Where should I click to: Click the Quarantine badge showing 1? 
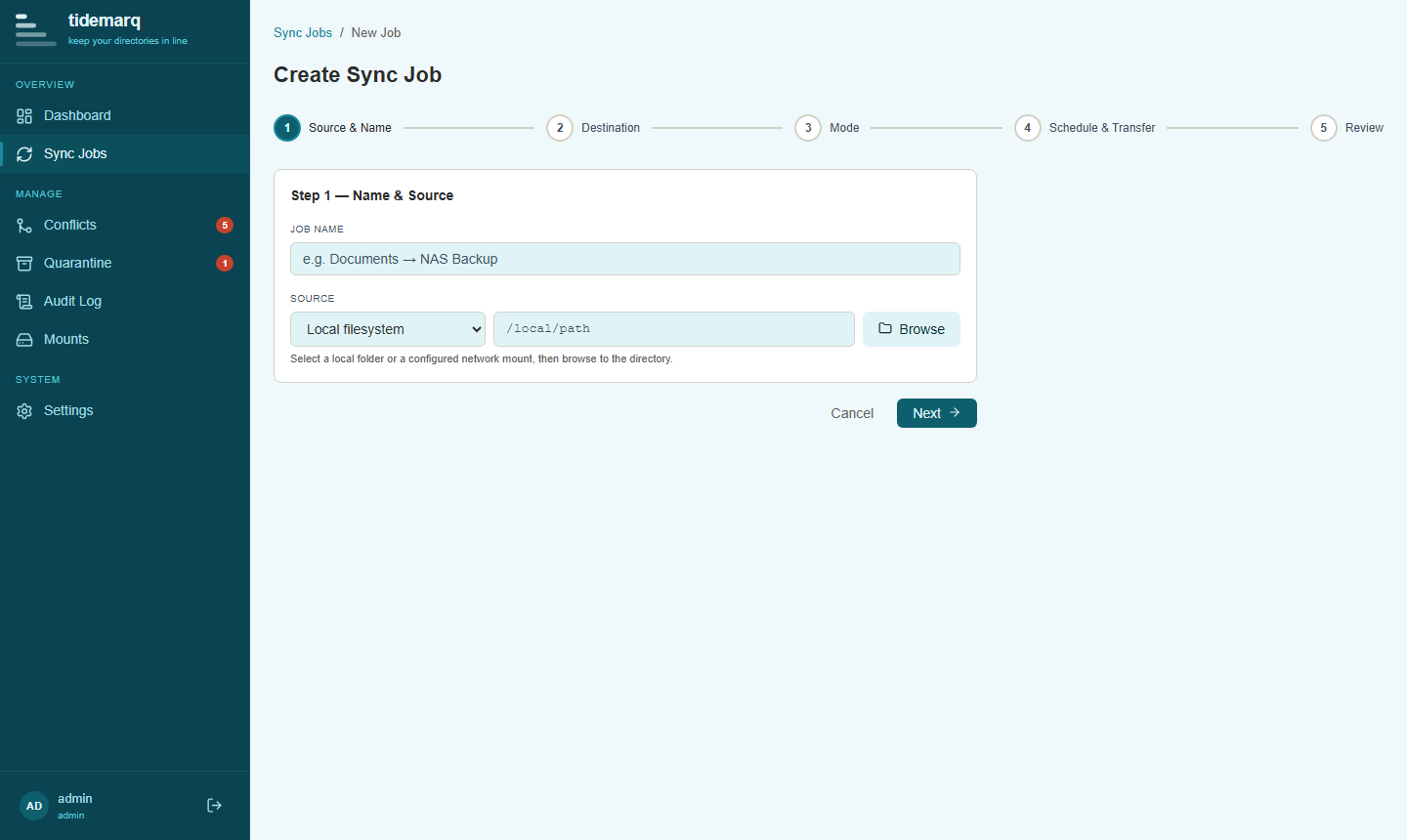pyautogui.click(x=225, y=264)
